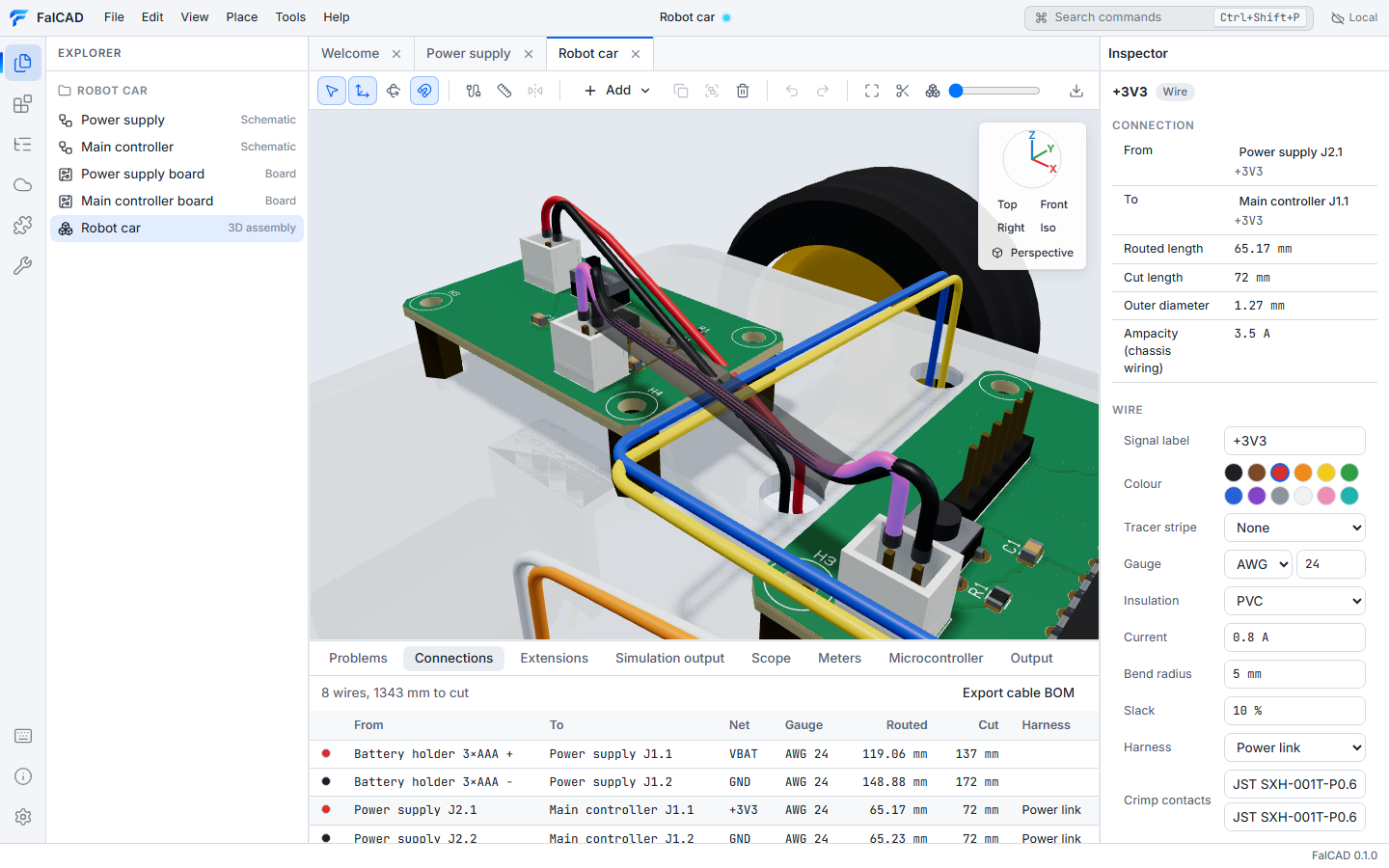
Task: Toggle Perspective projection in view widget
Action: [x=1032, y=253]
